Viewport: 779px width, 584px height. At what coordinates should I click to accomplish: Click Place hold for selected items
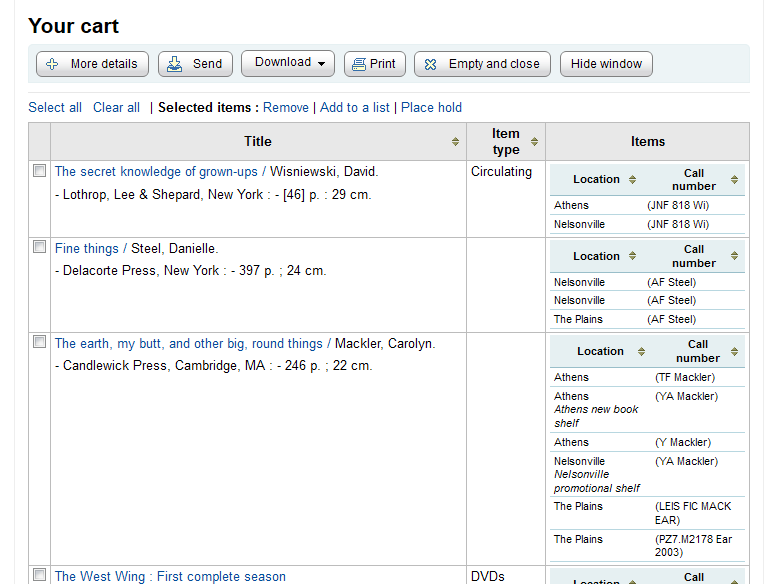[x=431, y=107]
